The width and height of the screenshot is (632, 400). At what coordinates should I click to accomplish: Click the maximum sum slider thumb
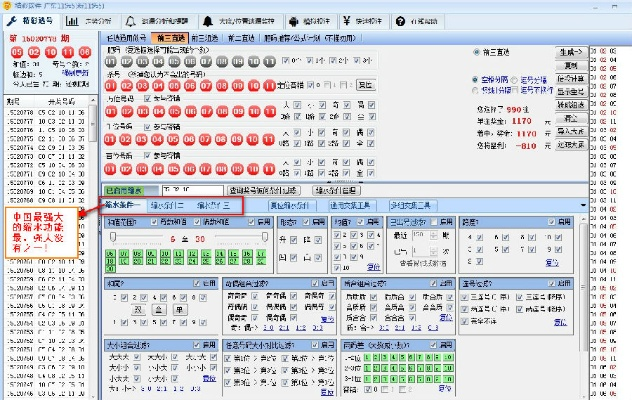[265, 237]
